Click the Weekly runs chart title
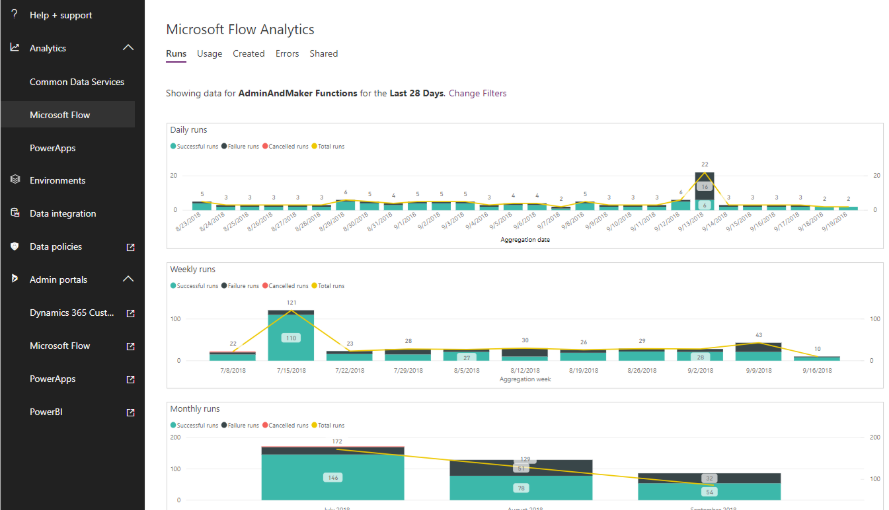 193,269
